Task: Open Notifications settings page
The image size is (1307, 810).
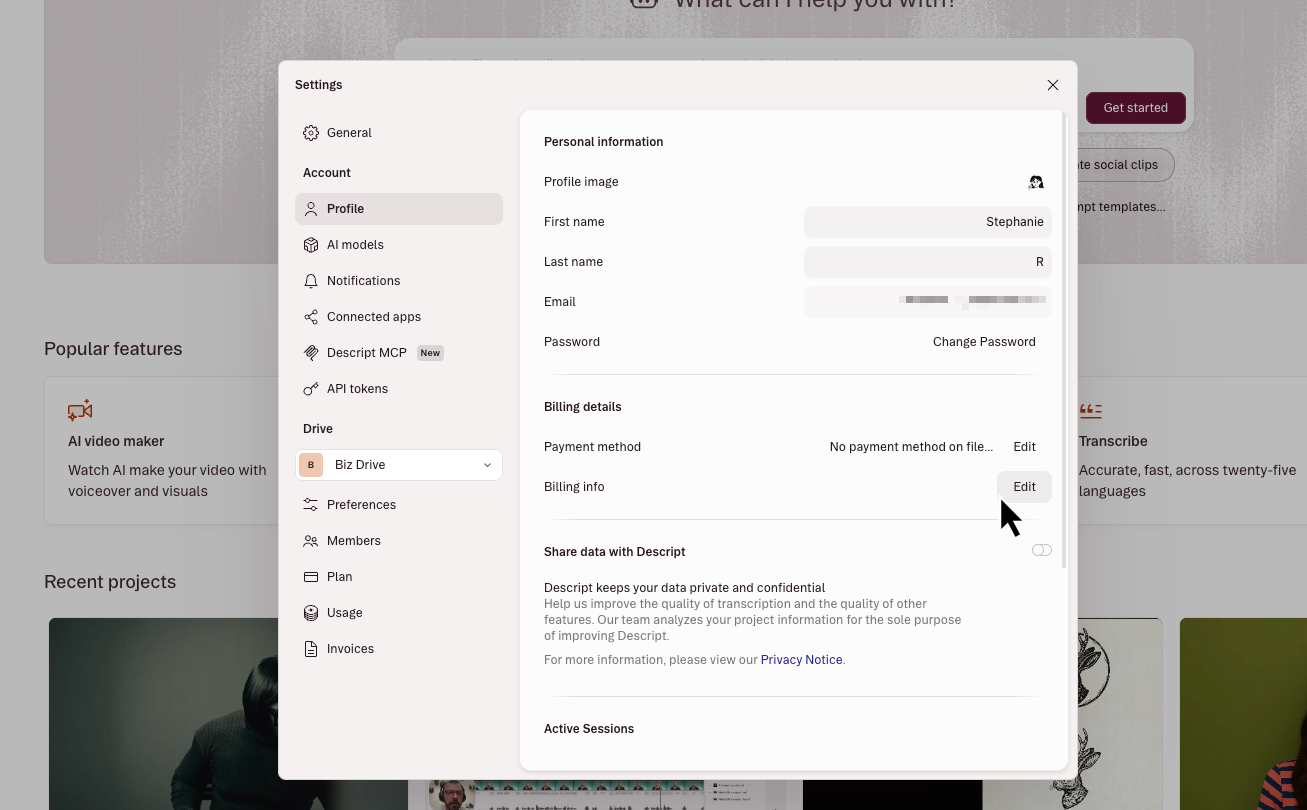Action: 399,281
